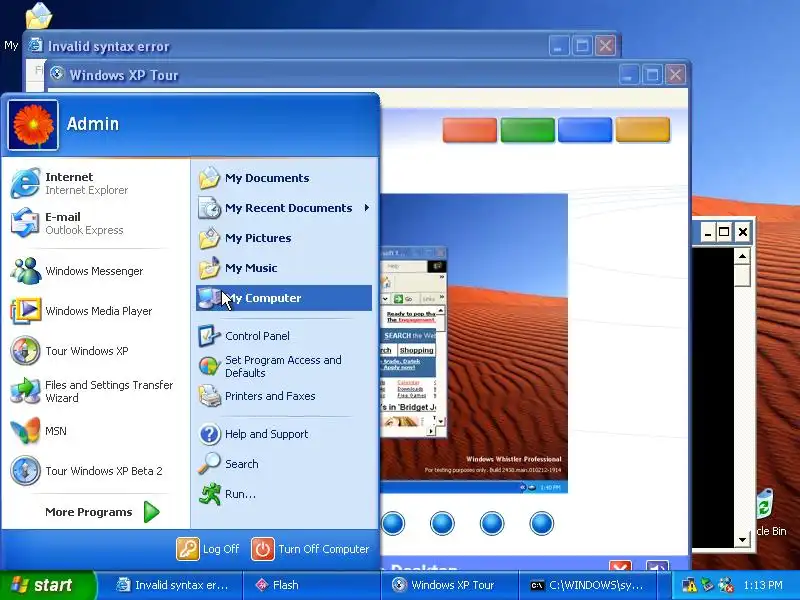
Task: Click the yellow button in XP Tour
Action: click(x=642, y=130)
